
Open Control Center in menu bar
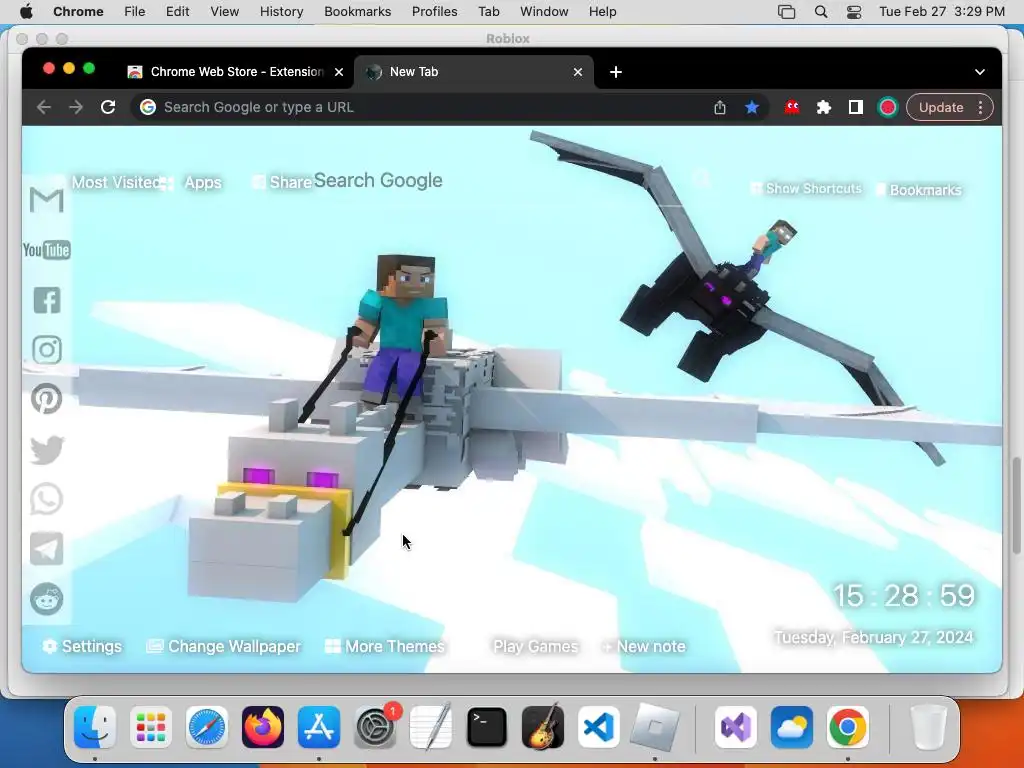(854, 12)
